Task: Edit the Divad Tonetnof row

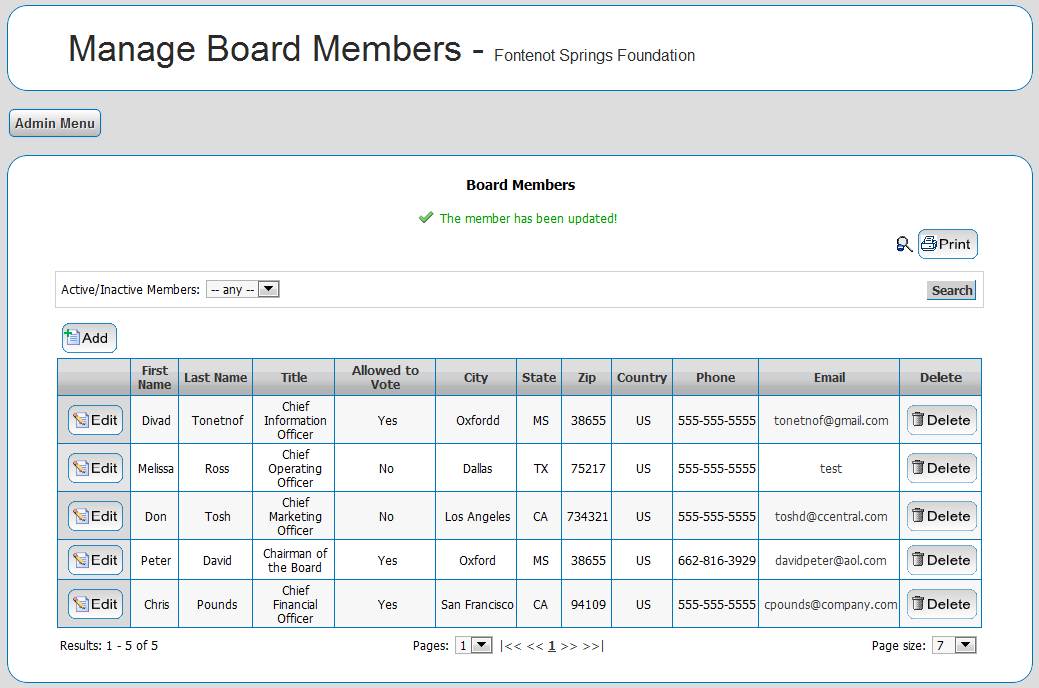Action: coord(96,421)
